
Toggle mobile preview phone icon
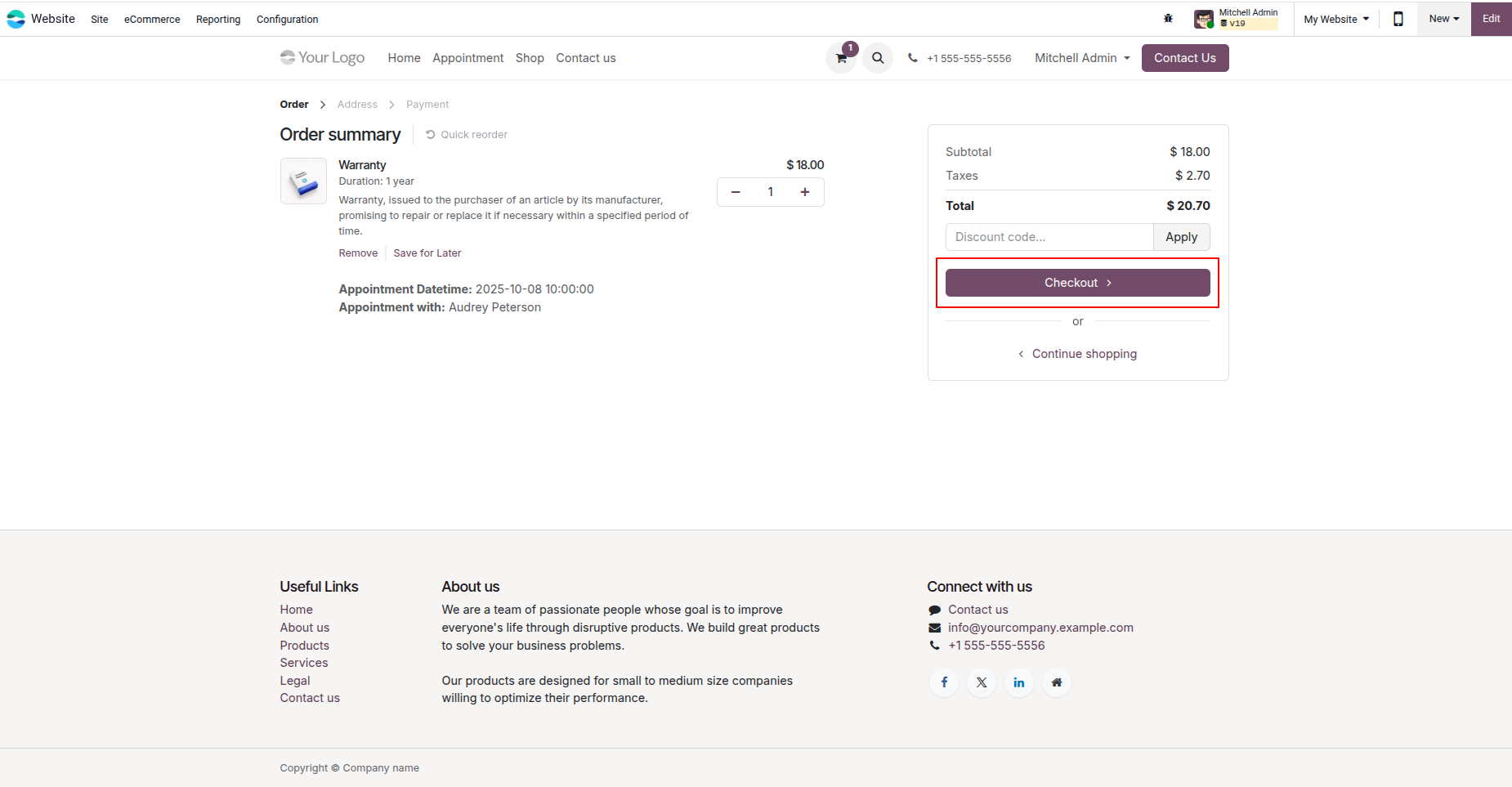tap(1398, 19)
